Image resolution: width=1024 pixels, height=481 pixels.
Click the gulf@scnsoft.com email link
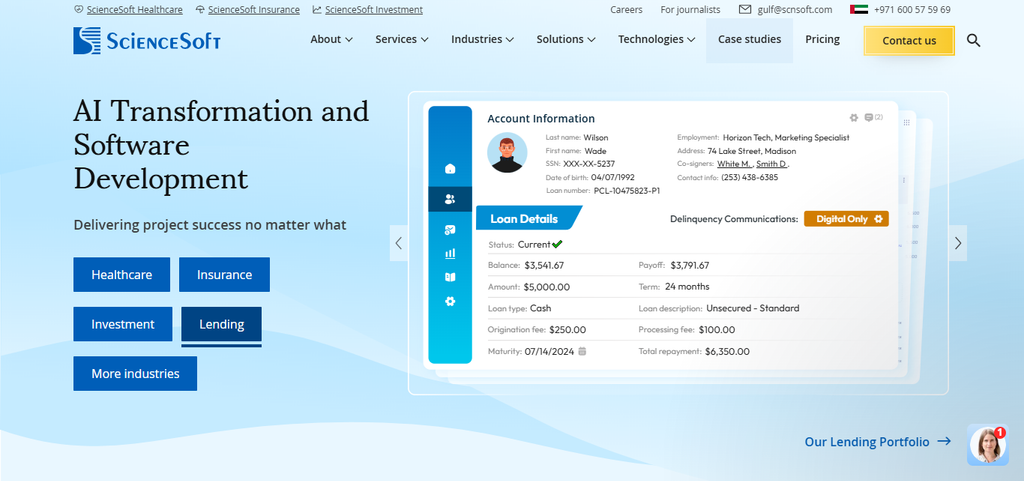pyautogui.click(x=794, y=10)
